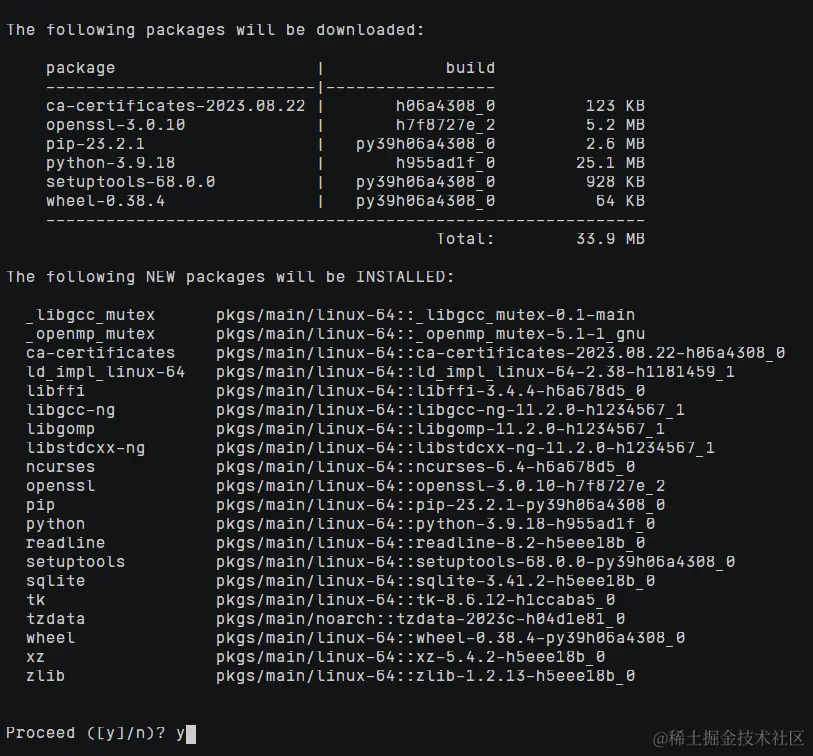Click _libgcc_mutex in the install list
Viewport: 813px width, 756px height.
[91, 315]
